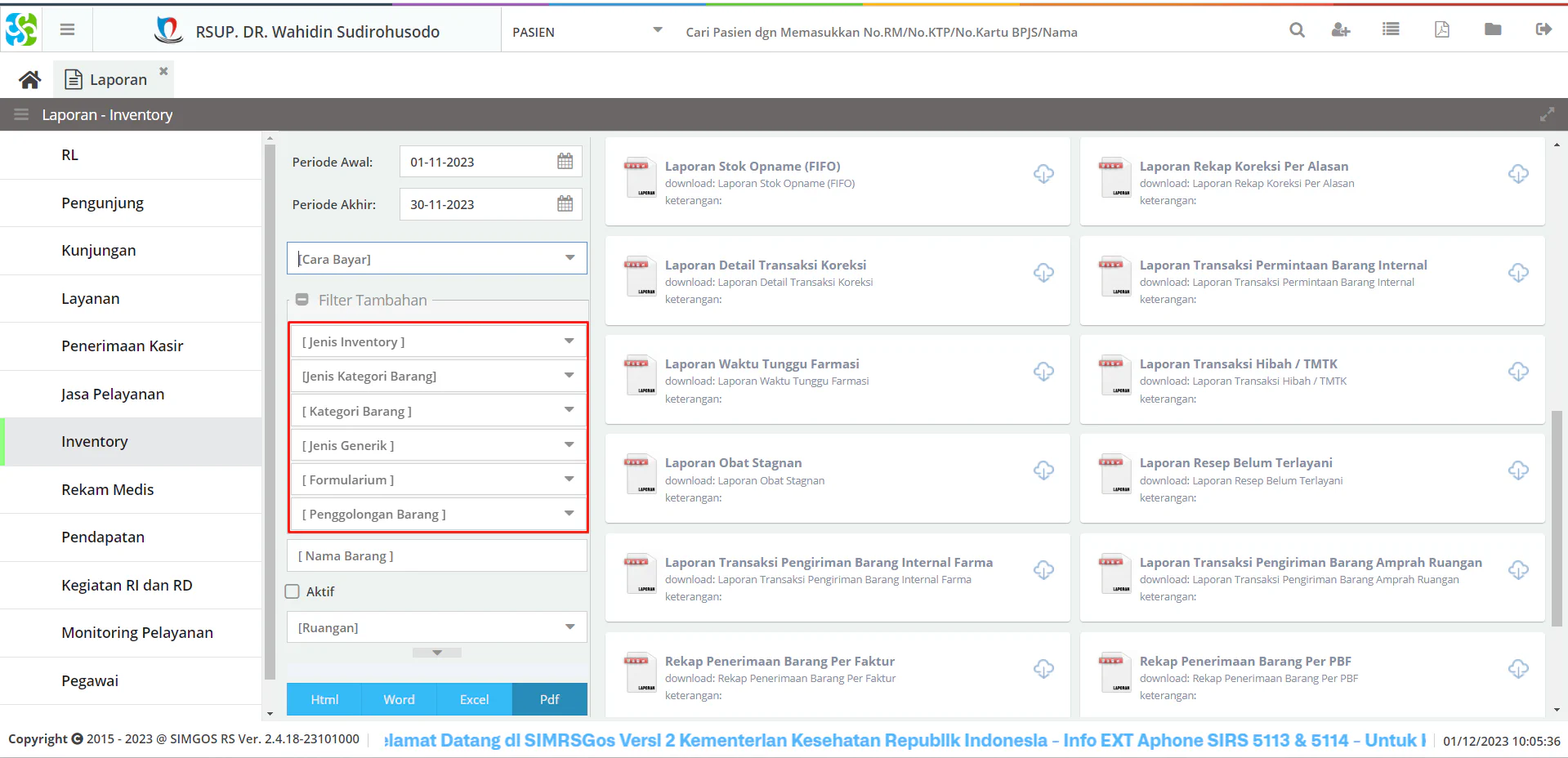Choose Excel output format
The image size is (1568, 758).
[x=475, y=699]
